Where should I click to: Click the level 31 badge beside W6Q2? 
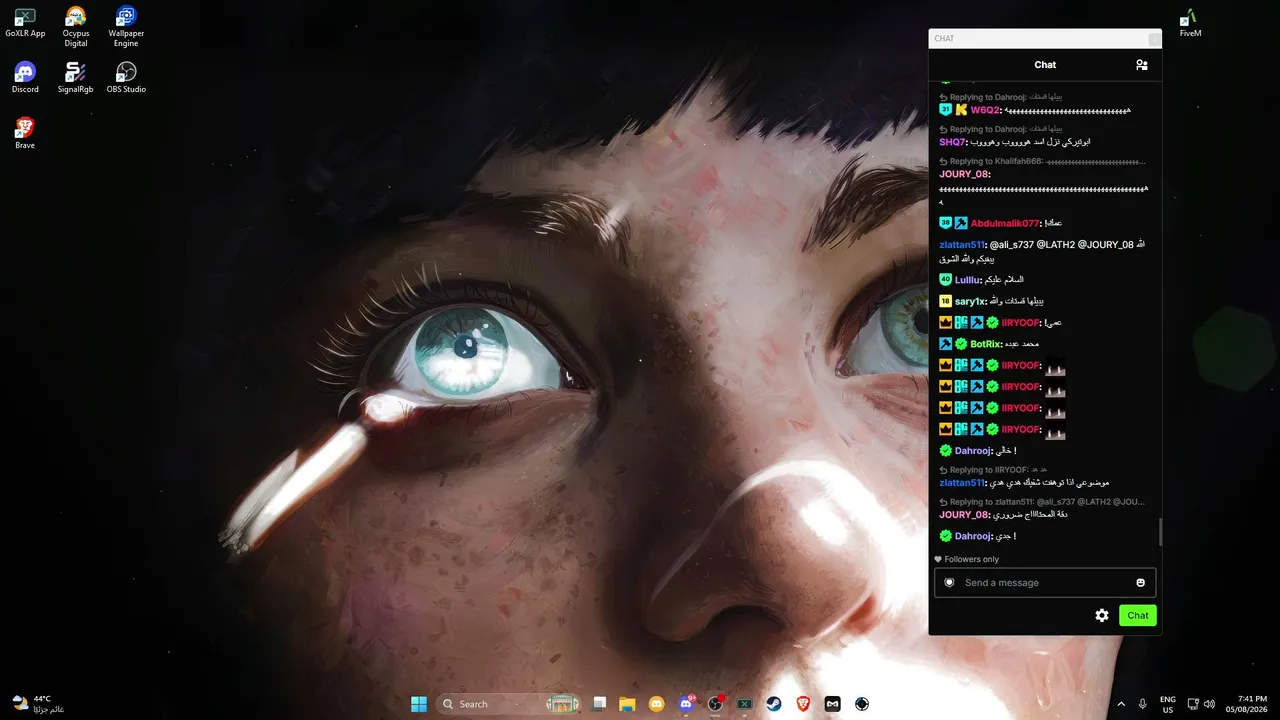(946, 110)
